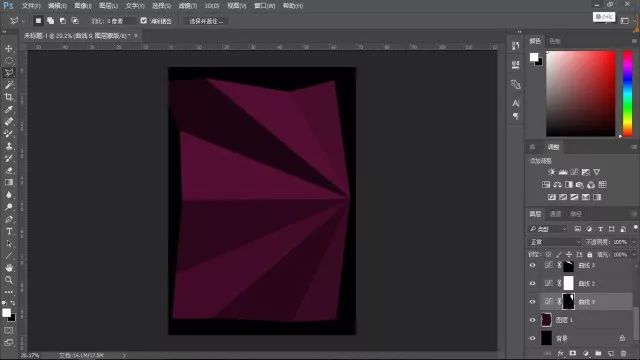Click the toolbar foreground color swatch
The image size is (640, 360).
click(6, 313)
